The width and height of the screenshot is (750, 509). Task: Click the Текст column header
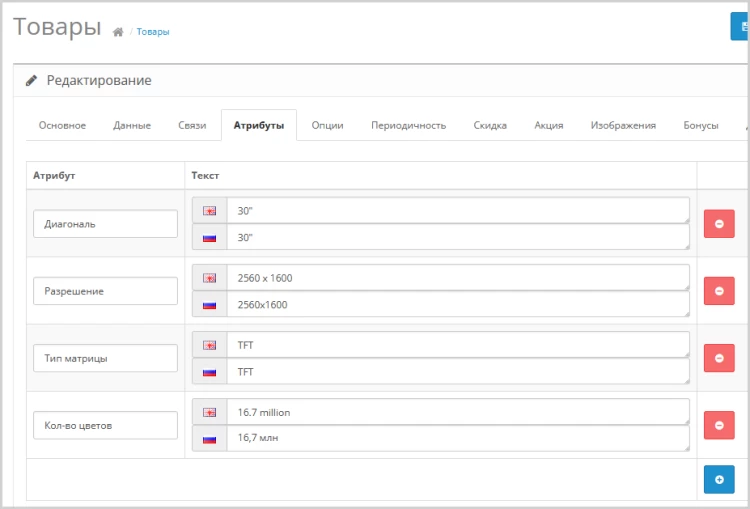(205, 176)
